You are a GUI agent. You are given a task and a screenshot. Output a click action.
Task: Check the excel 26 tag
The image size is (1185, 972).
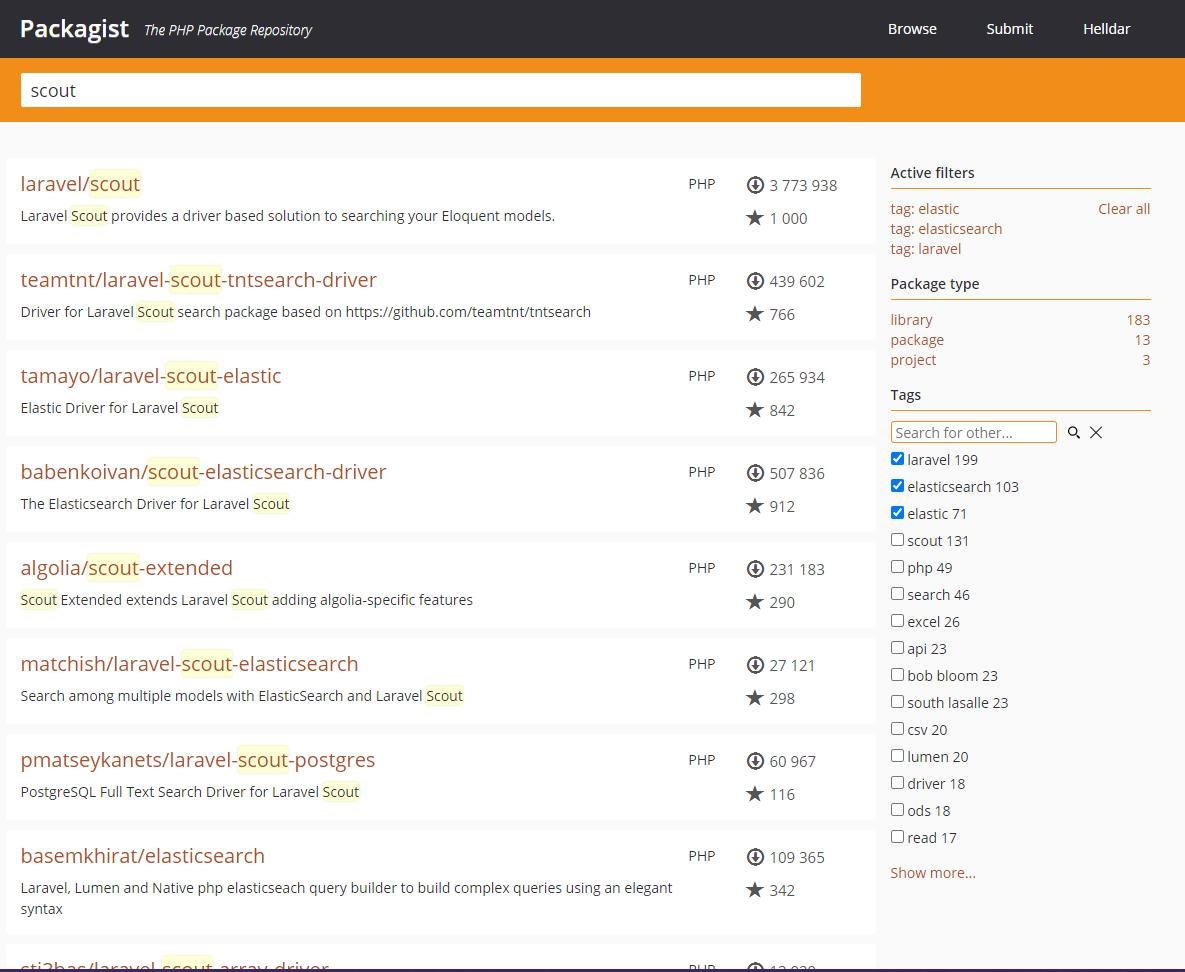(897, 621)
